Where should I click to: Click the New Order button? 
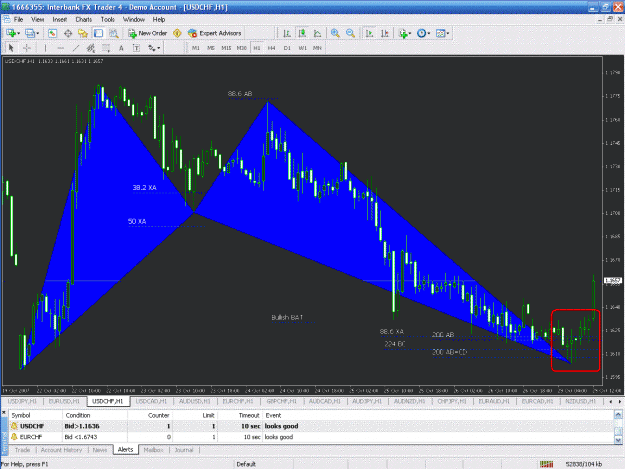(x=147, y=33)
